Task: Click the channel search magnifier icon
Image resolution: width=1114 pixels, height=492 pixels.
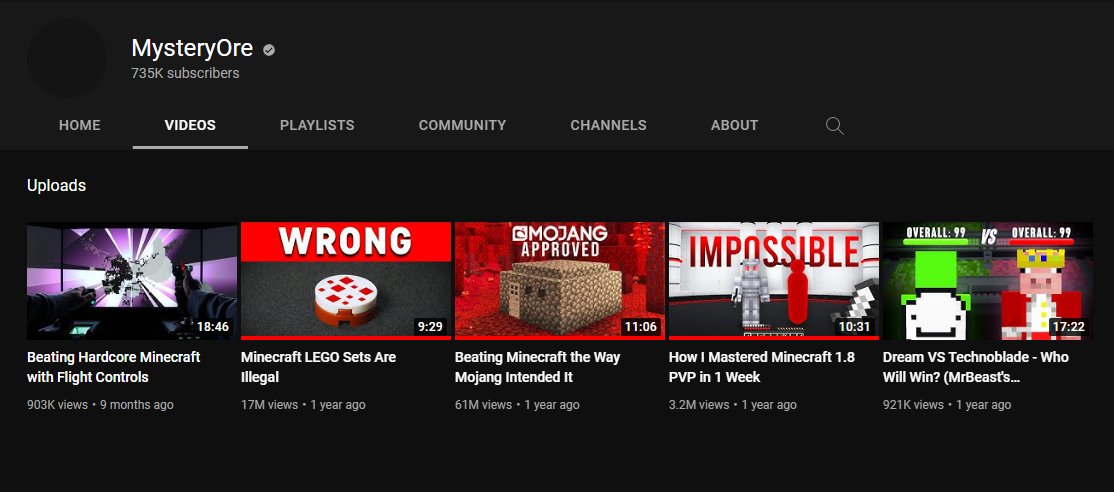Action: coord(835,126)
